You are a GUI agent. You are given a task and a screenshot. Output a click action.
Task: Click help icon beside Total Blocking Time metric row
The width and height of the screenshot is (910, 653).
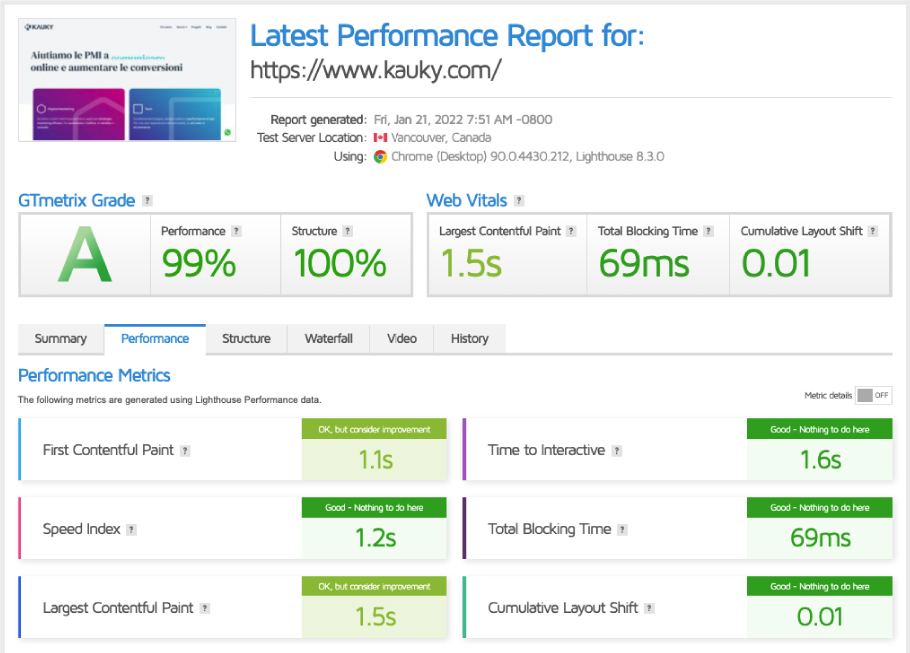622,529
